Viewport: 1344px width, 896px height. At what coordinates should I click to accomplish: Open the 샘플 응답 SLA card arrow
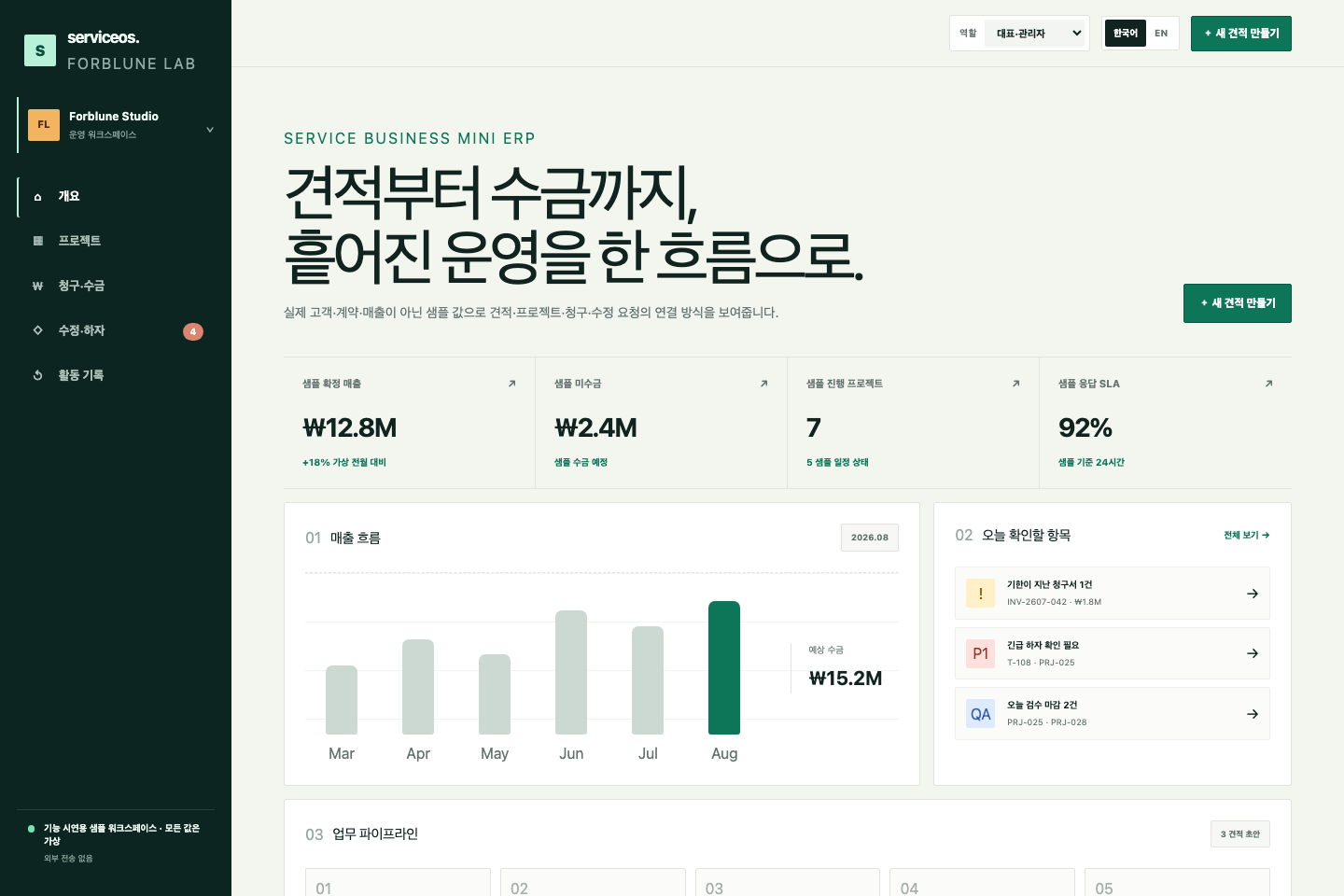coord(1268,384)
